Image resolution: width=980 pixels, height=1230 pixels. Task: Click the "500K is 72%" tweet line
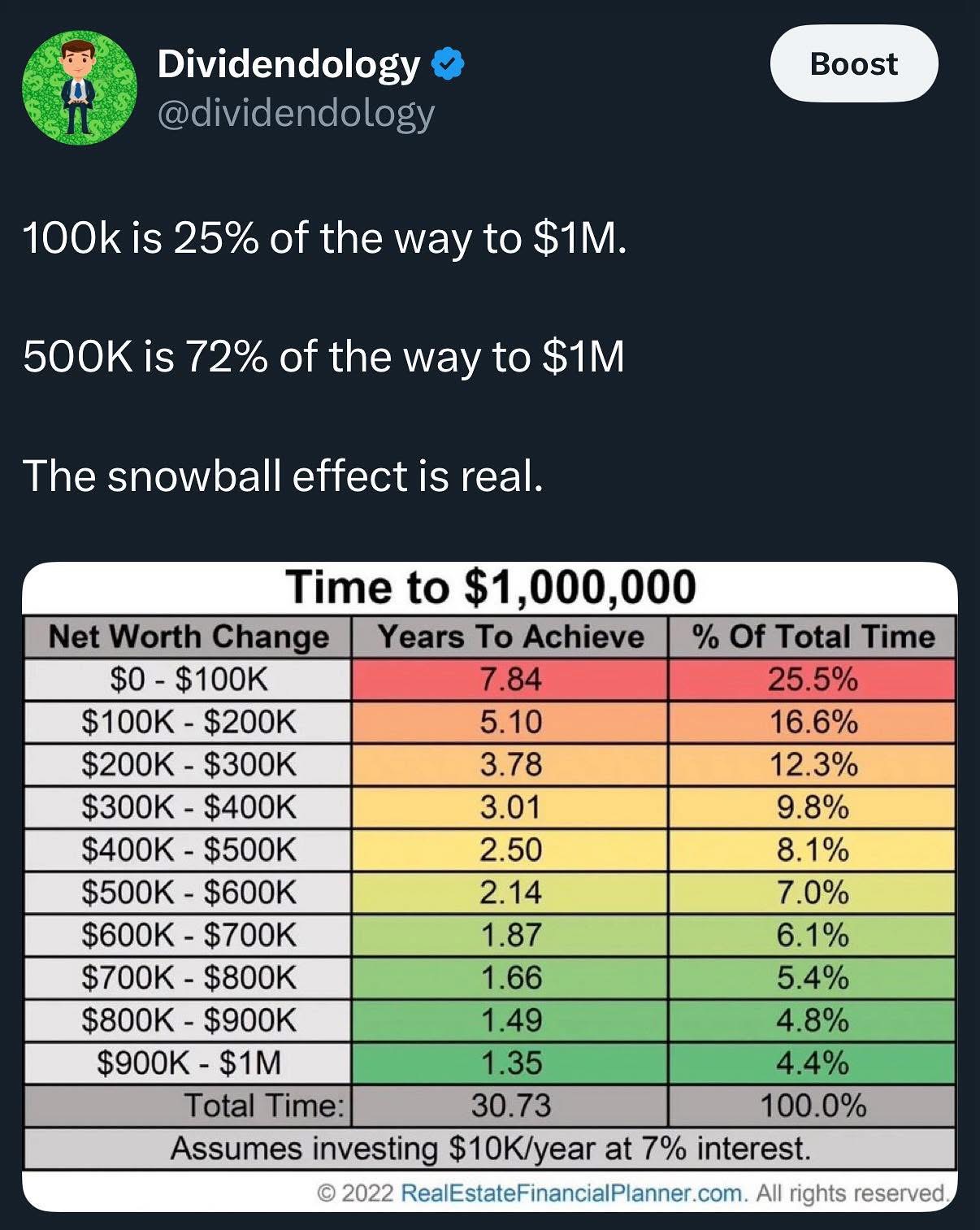(x=323, y=357)
